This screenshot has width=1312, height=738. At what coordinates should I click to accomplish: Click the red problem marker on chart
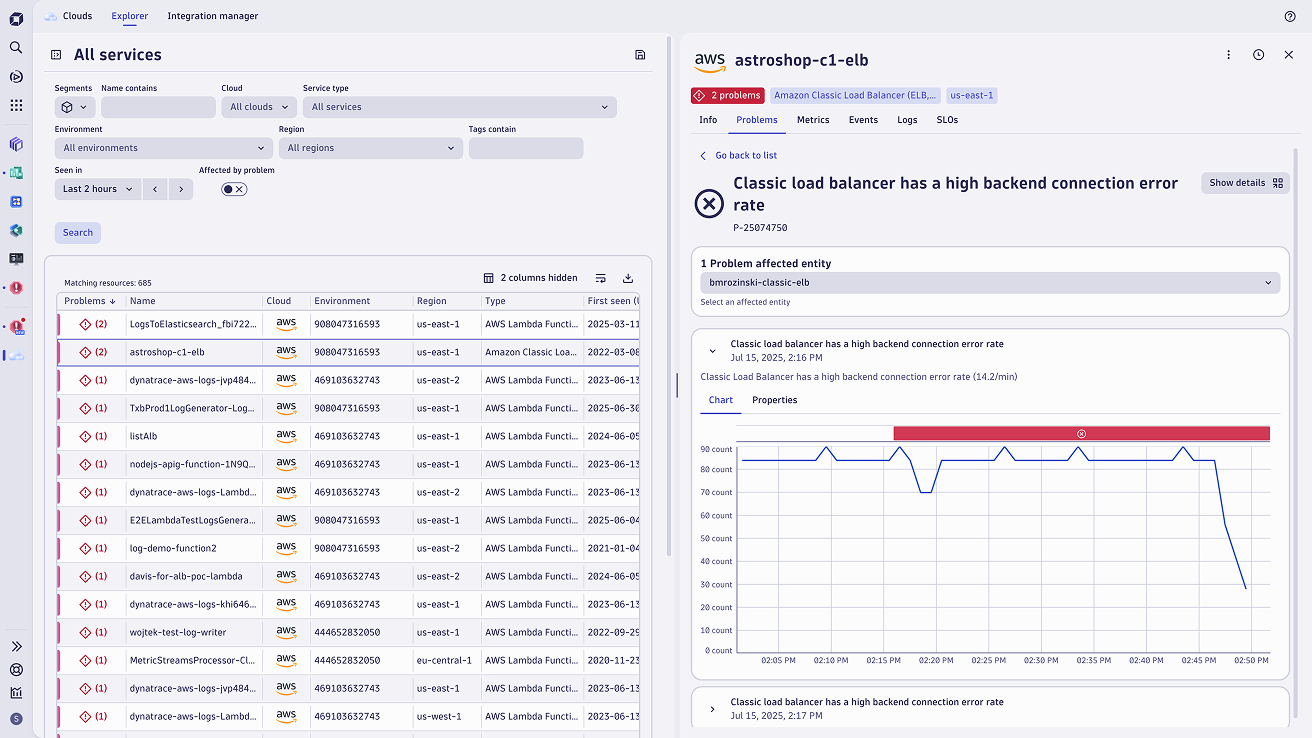click(x=1081, y=433)
